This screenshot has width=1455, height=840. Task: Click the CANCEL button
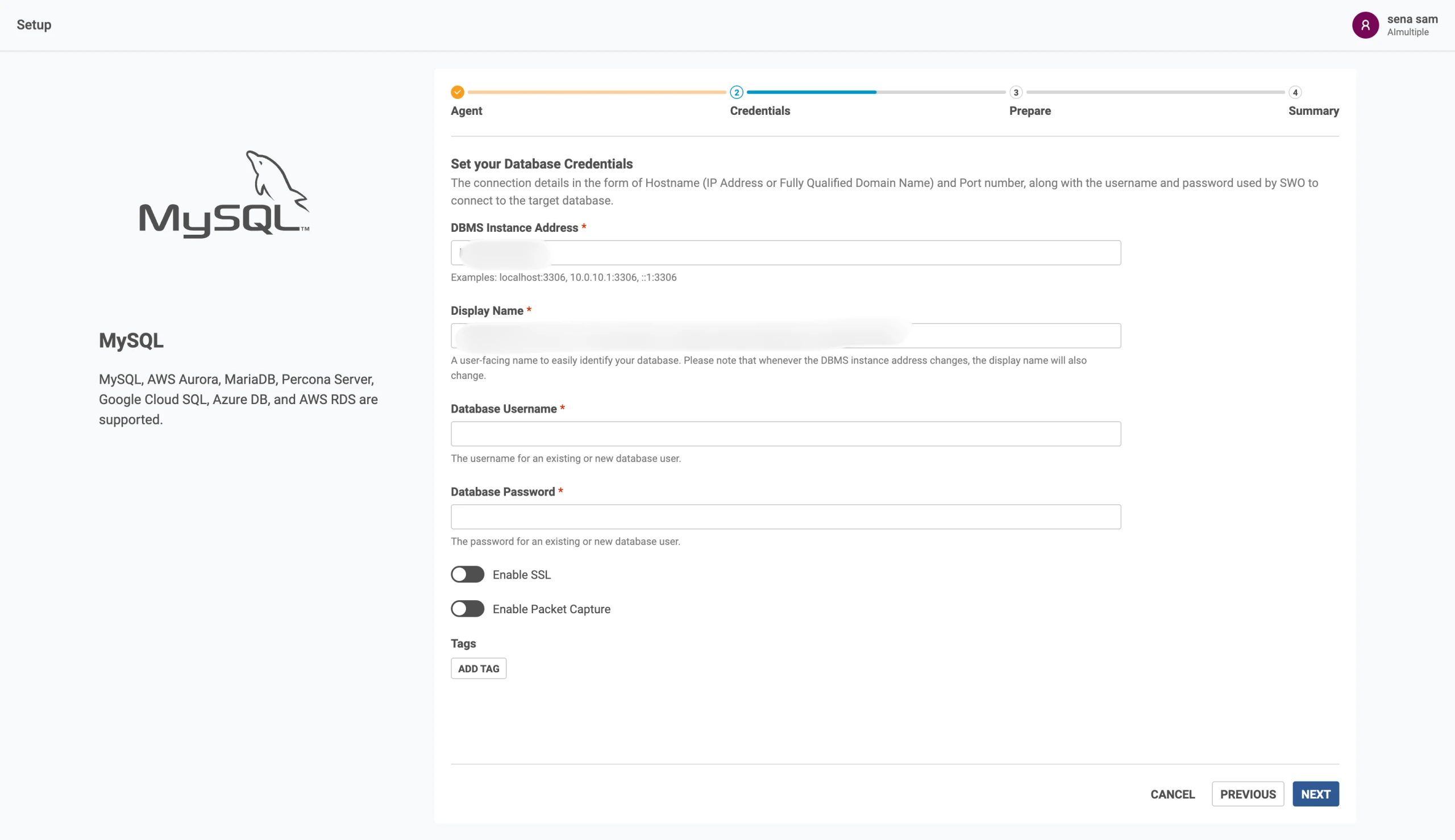click(1173, 794)
